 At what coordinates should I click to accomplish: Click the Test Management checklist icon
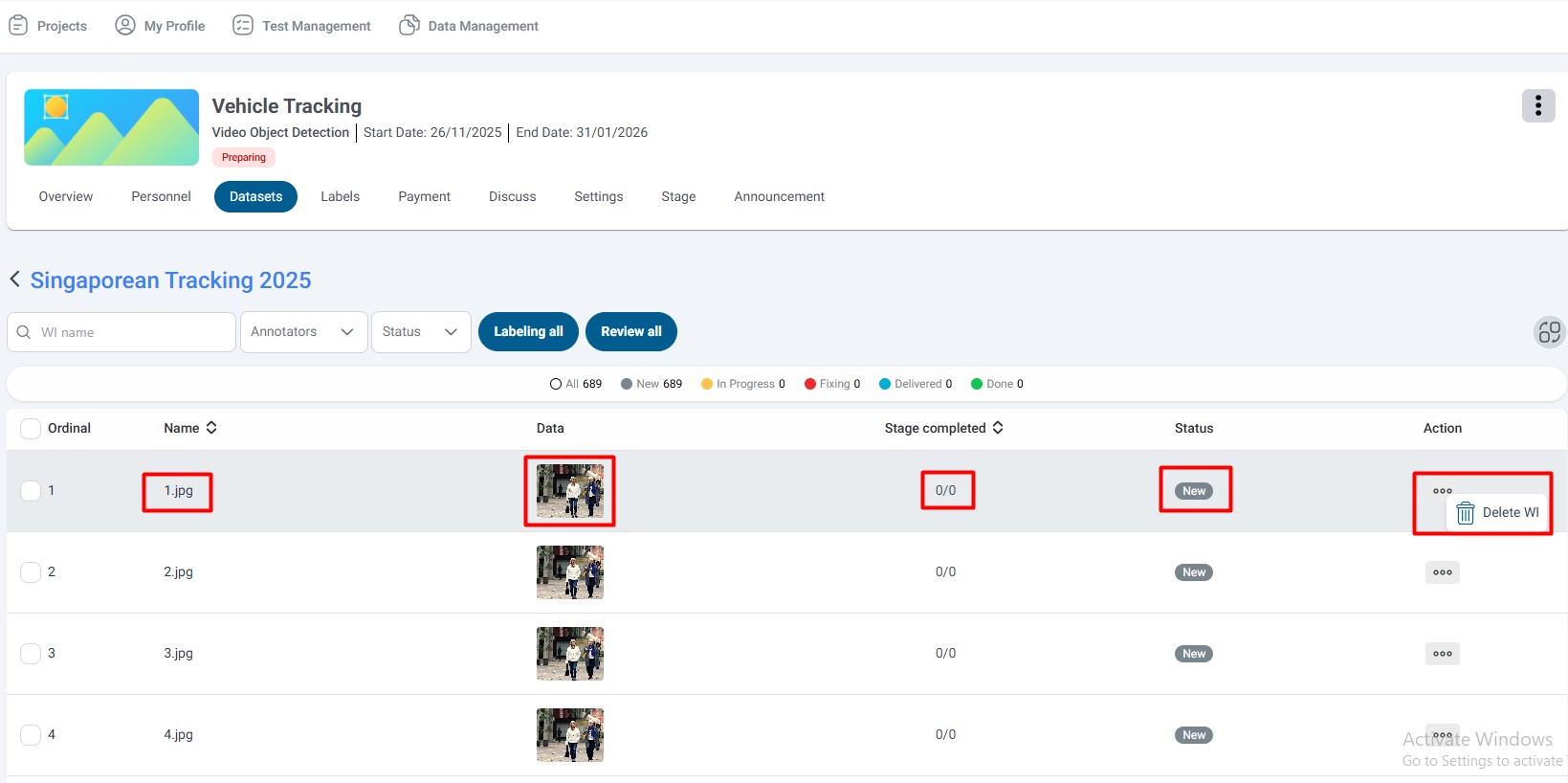point(243,25)
